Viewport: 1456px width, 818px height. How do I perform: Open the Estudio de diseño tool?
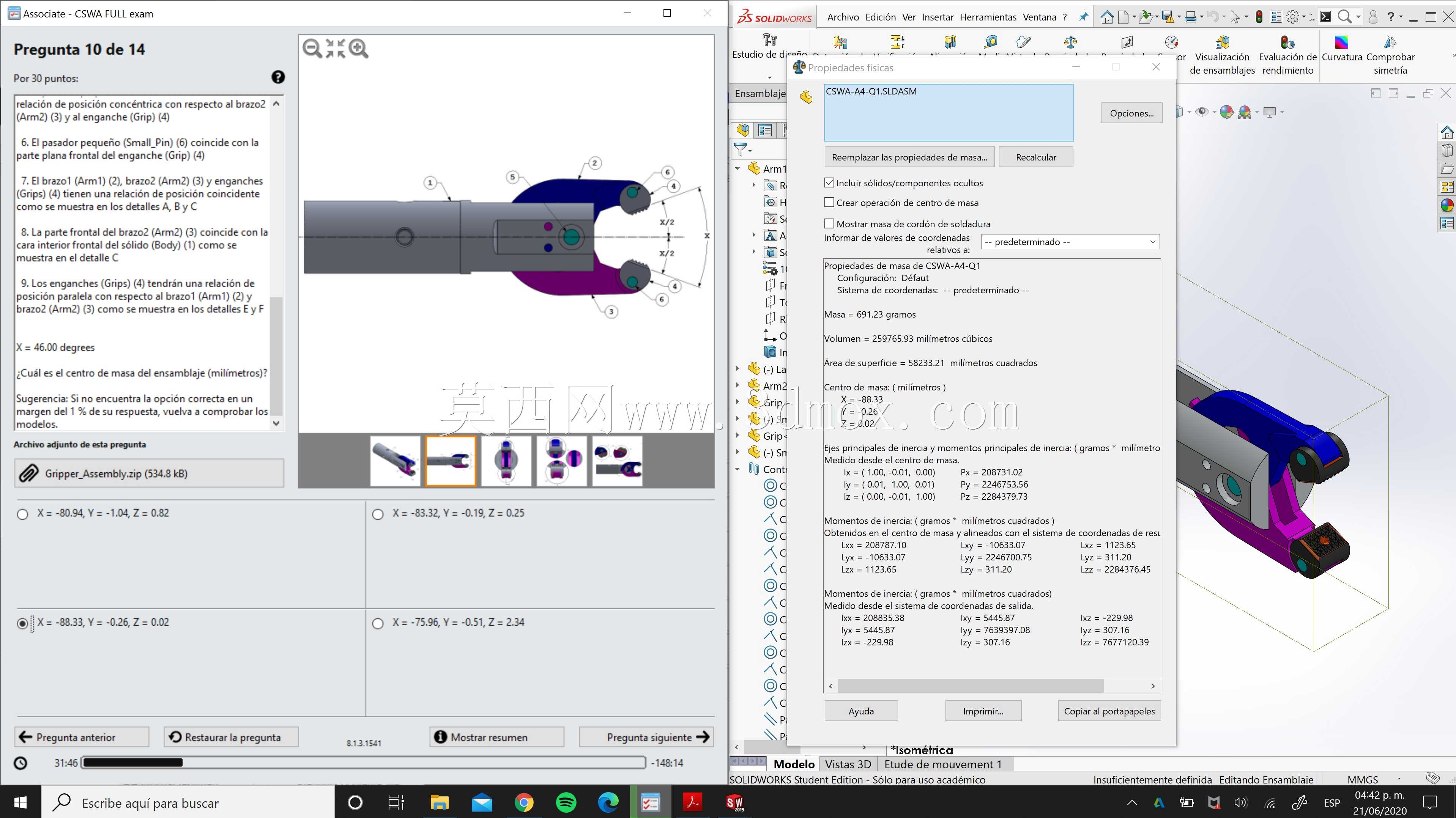(x=769, y=46)
